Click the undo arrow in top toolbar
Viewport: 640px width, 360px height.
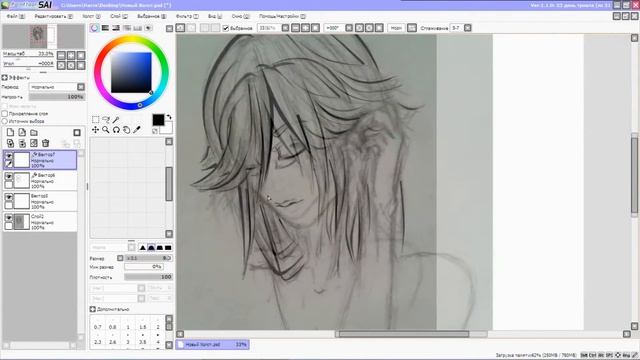[x=180, y=28]
